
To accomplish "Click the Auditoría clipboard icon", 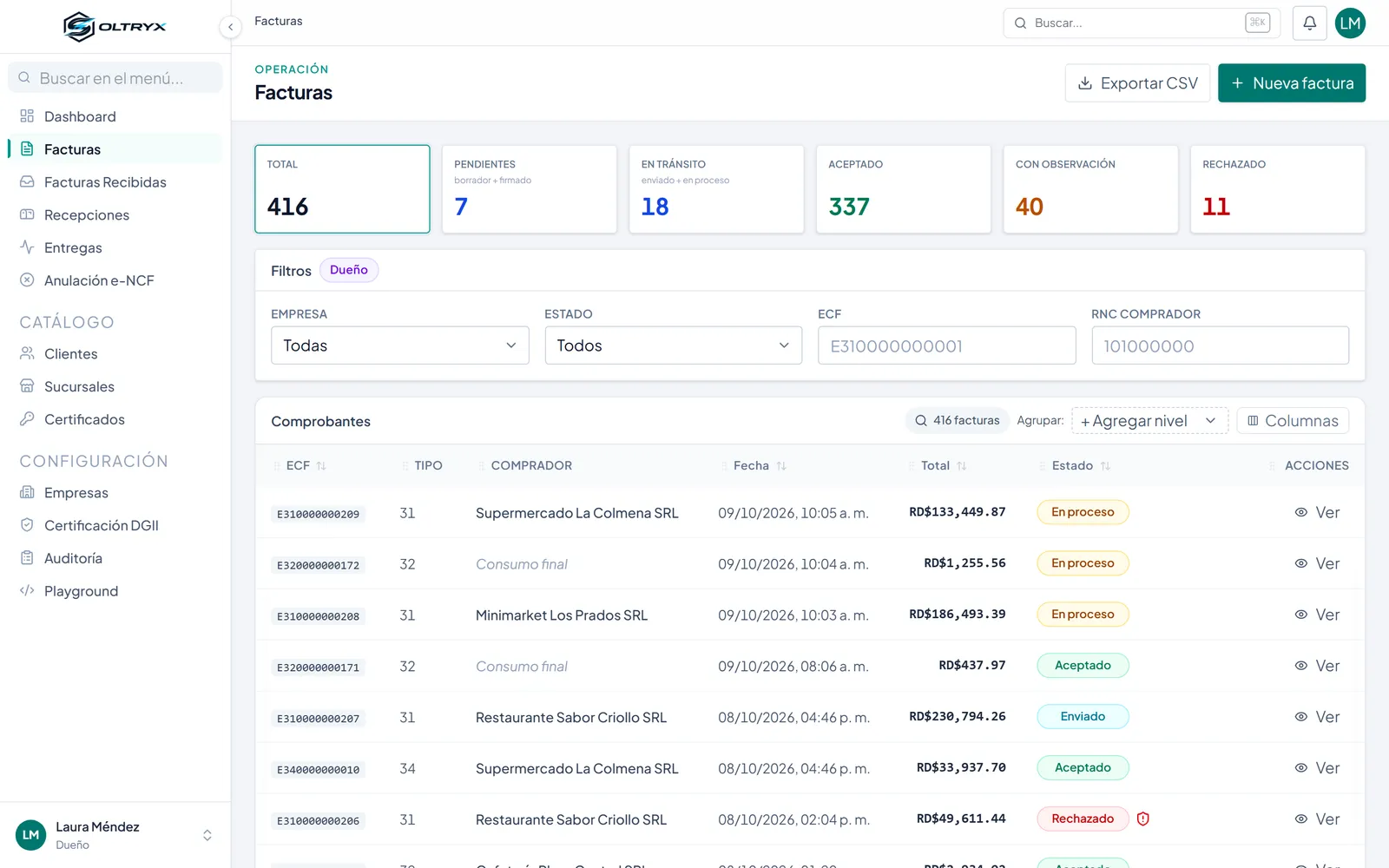I will [27, 558].
